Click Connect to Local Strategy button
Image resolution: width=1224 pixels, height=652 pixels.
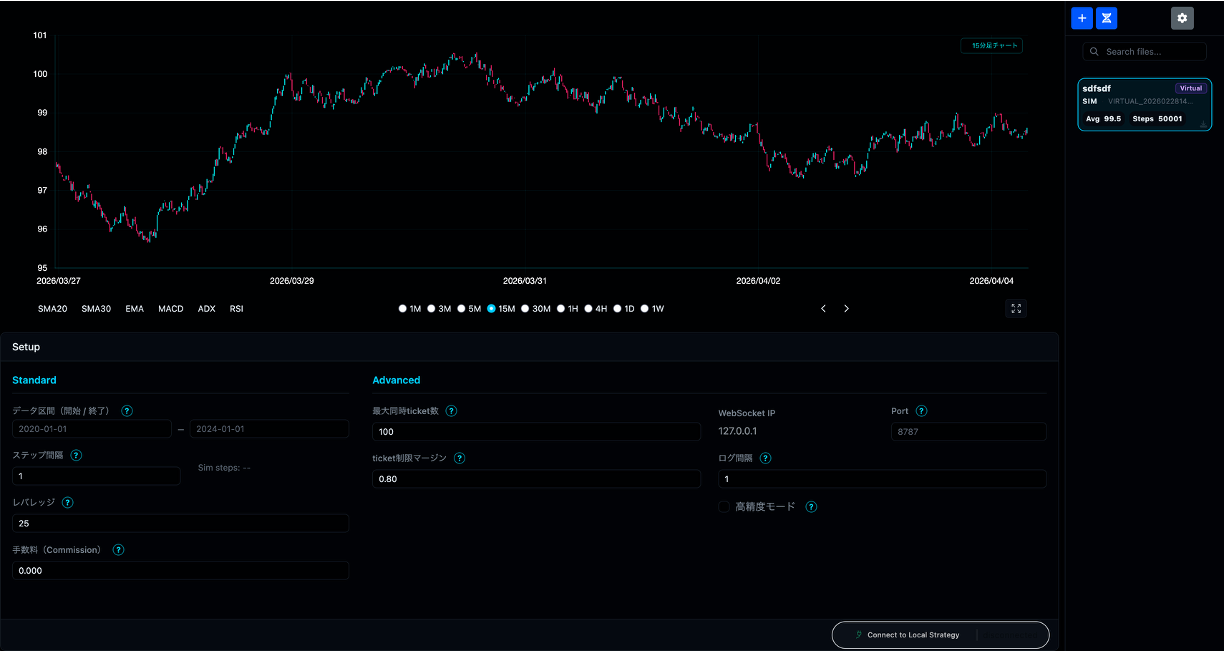[940, 635]
